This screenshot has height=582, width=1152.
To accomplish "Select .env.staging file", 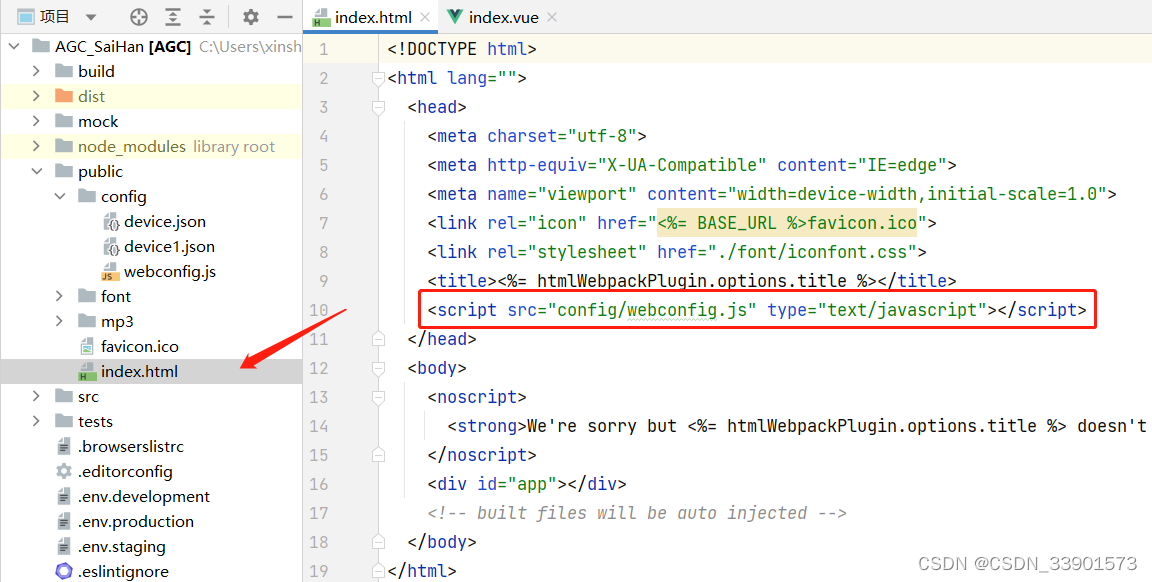I will 122,547.
